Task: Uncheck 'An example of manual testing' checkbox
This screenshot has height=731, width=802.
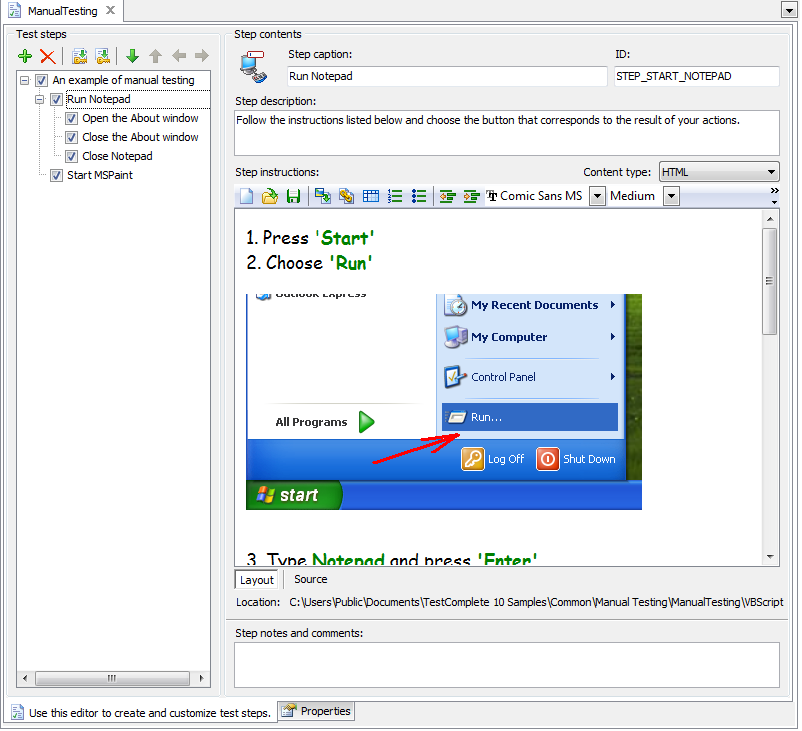Action: 41,80
